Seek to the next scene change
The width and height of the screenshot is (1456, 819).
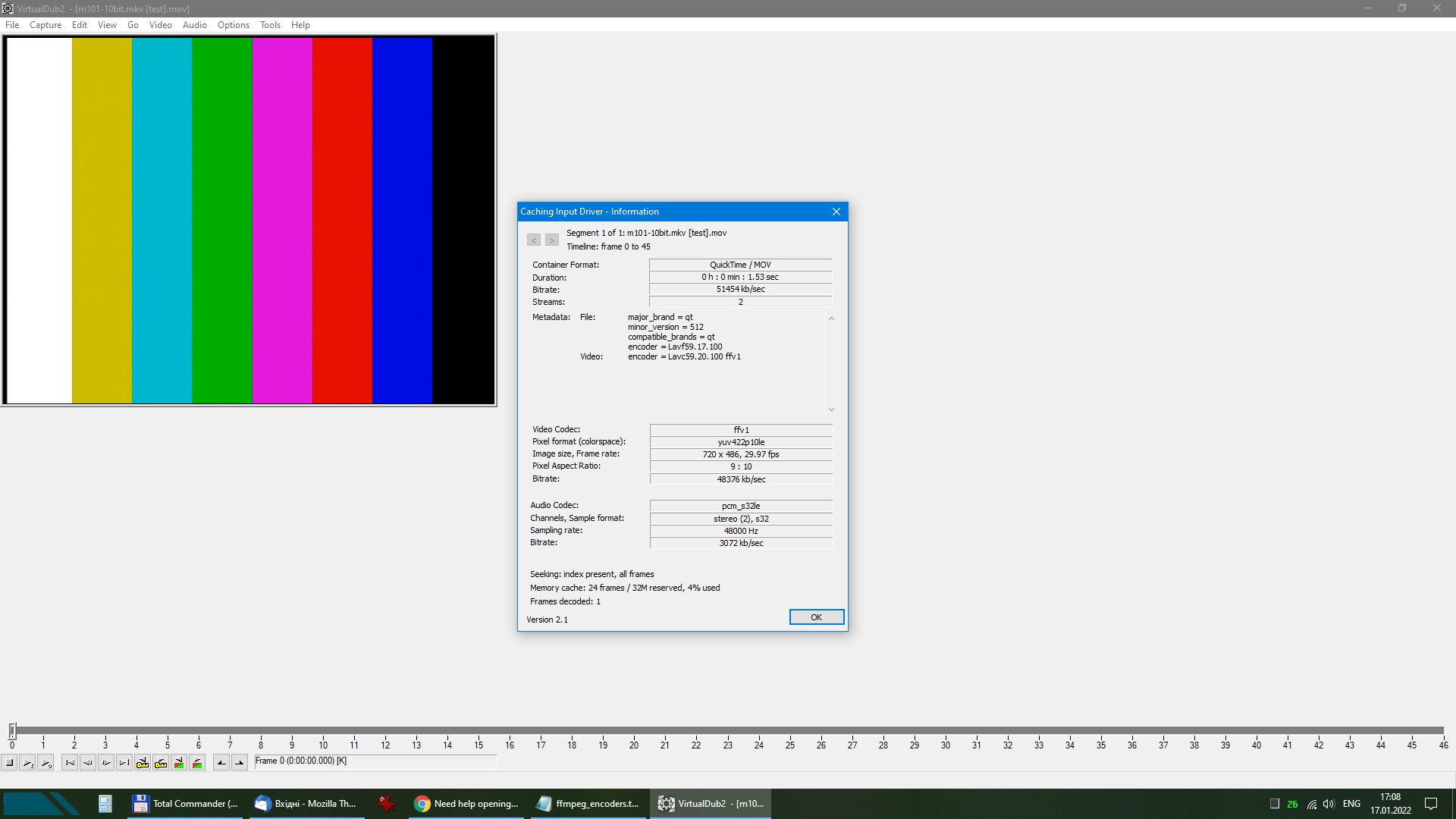[x=197, y=763]
